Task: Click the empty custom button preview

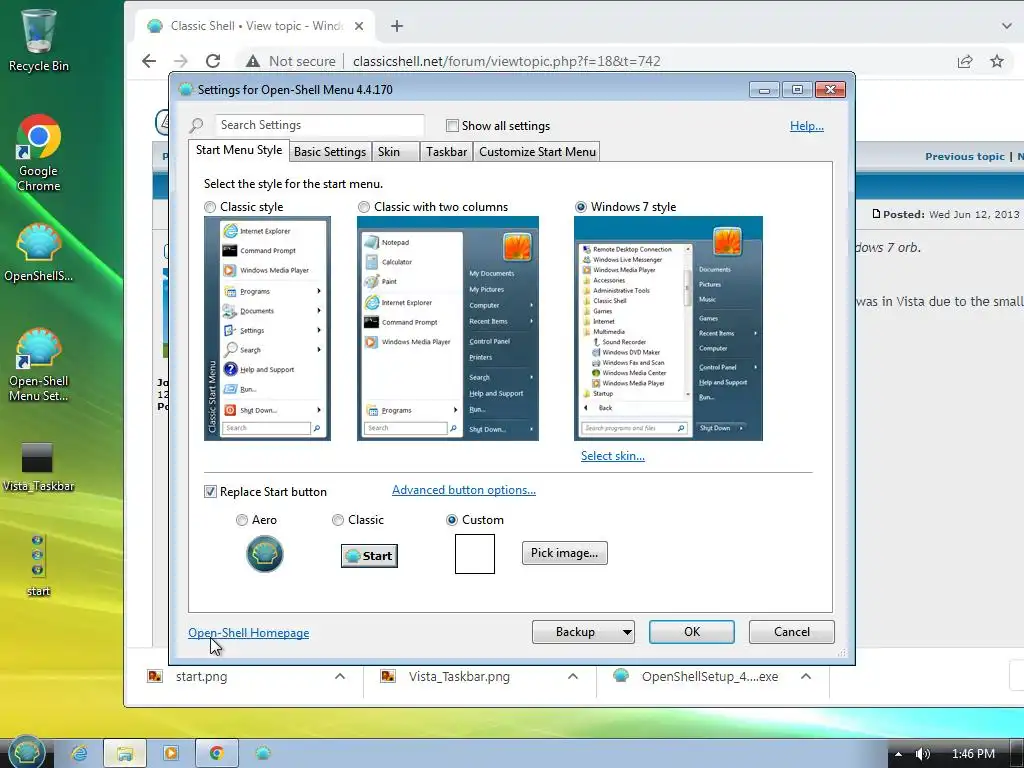Action: (475, 554)
